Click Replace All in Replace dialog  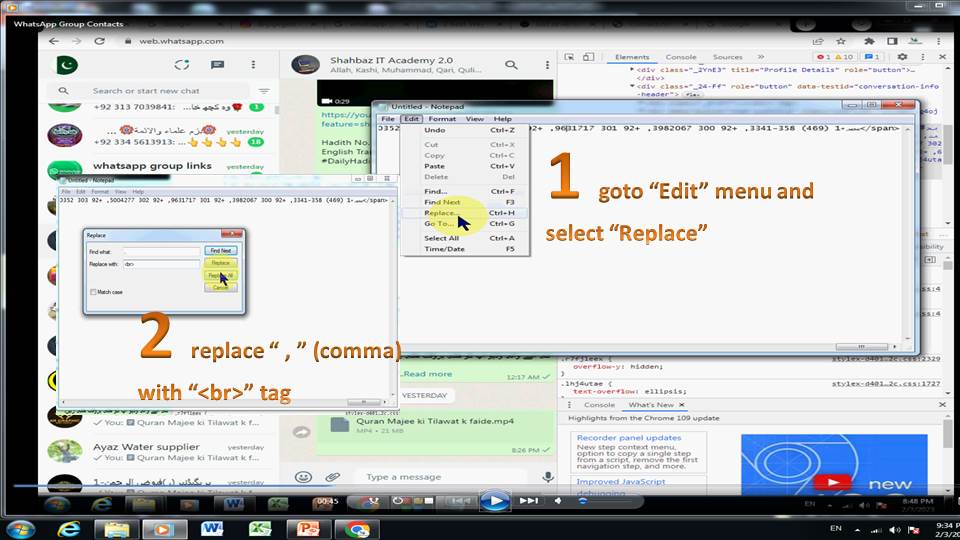click(x=220, y=276)
